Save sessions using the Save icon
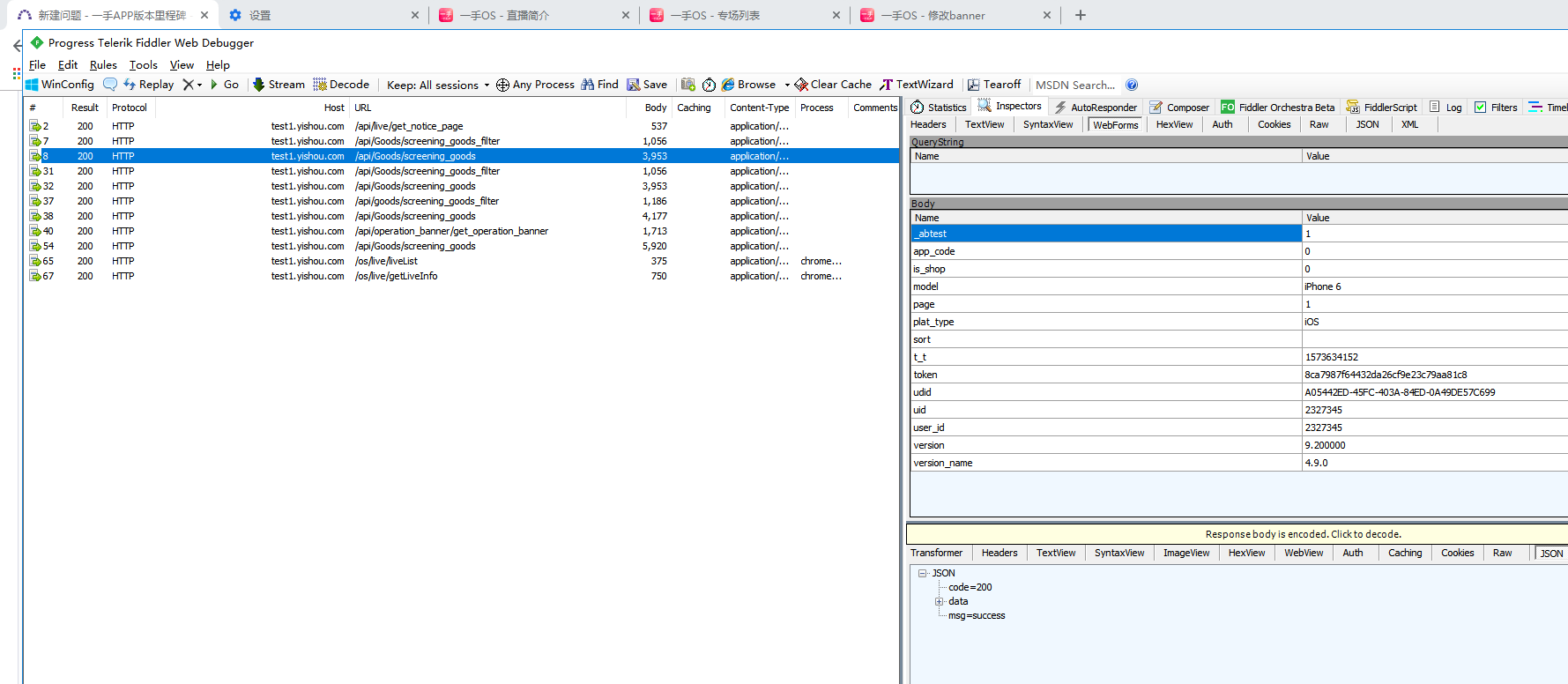The height and width of the screenshot is (684, 1568). pos(647,85)
